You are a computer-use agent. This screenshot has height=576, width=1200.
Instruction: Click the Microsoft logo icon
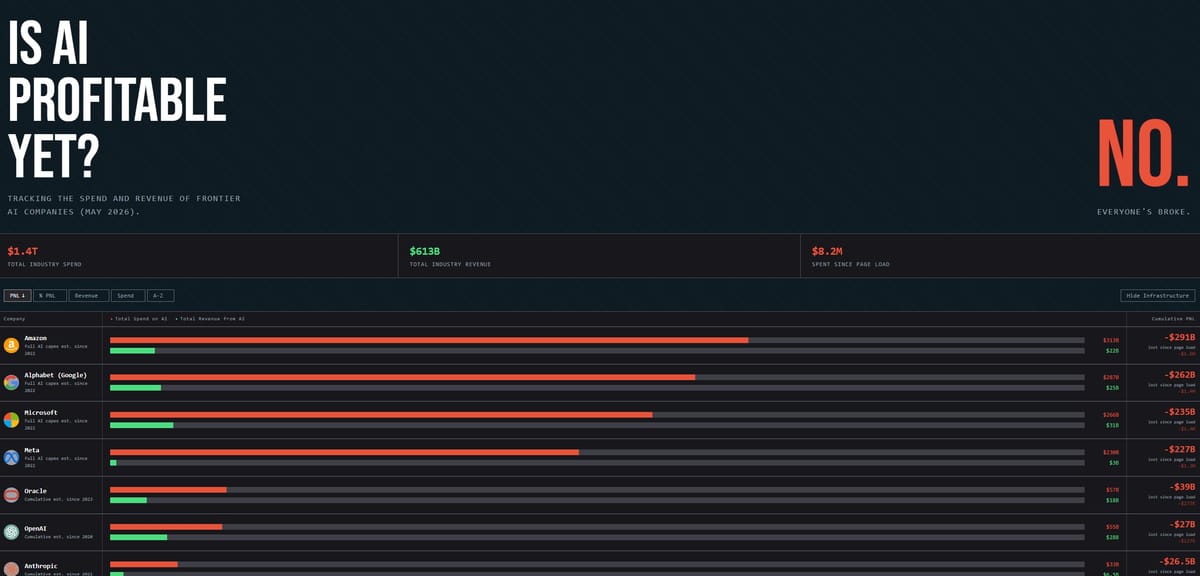pos(11,419)
